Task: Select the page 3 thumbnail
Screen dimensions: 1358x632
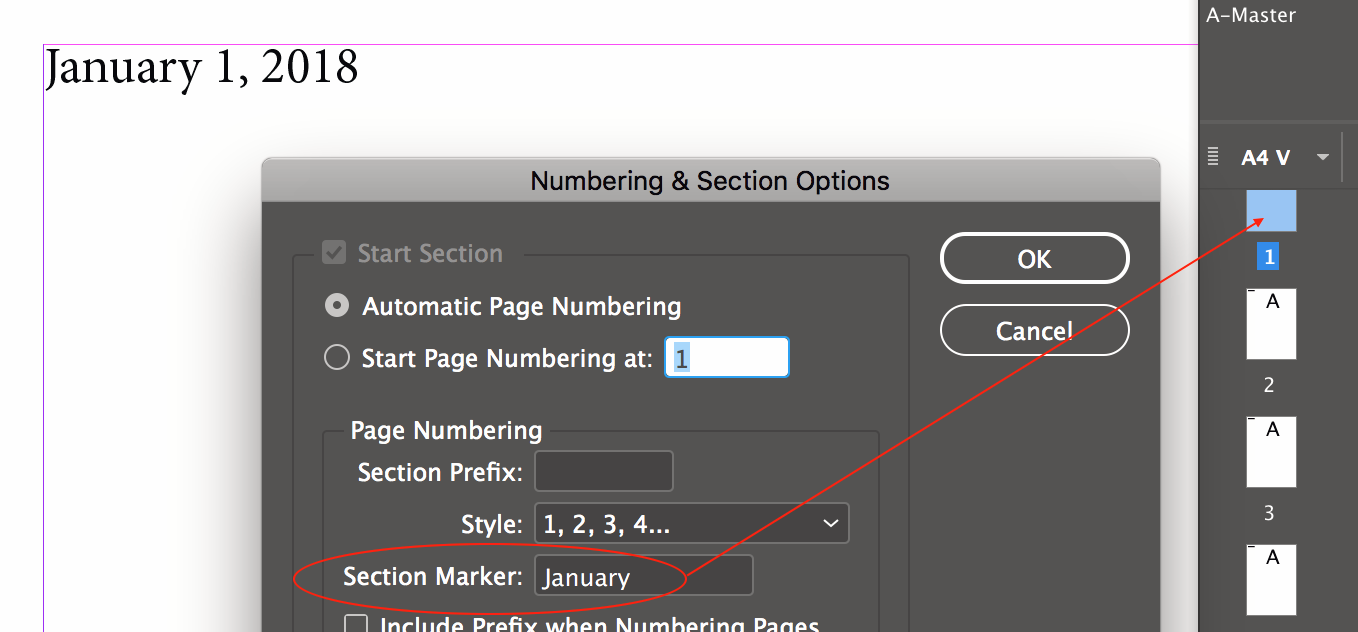Action: [x=1271, y=452]
